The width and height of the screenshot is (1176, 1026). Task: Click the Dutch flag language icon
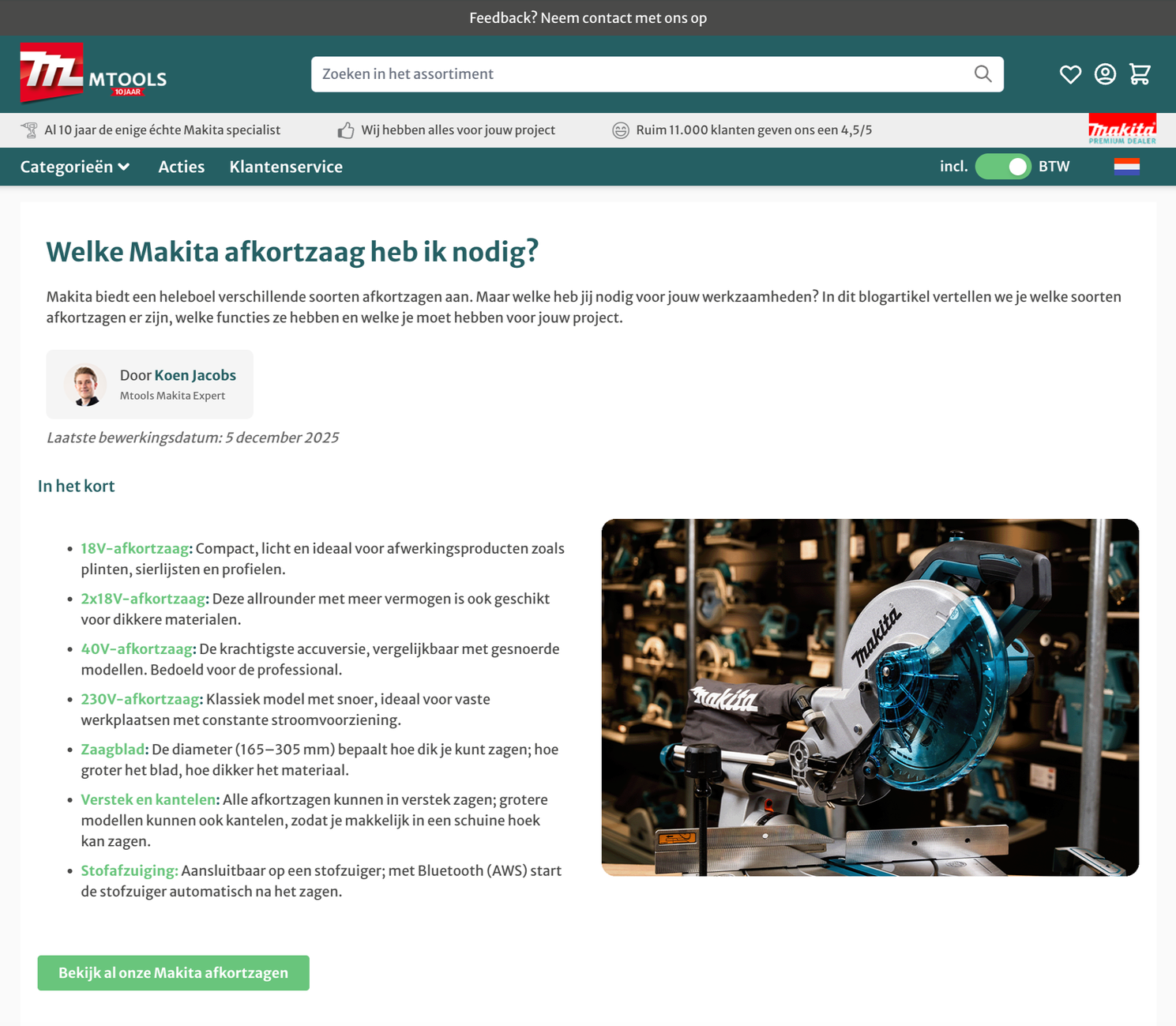(x=1126, y=166)
